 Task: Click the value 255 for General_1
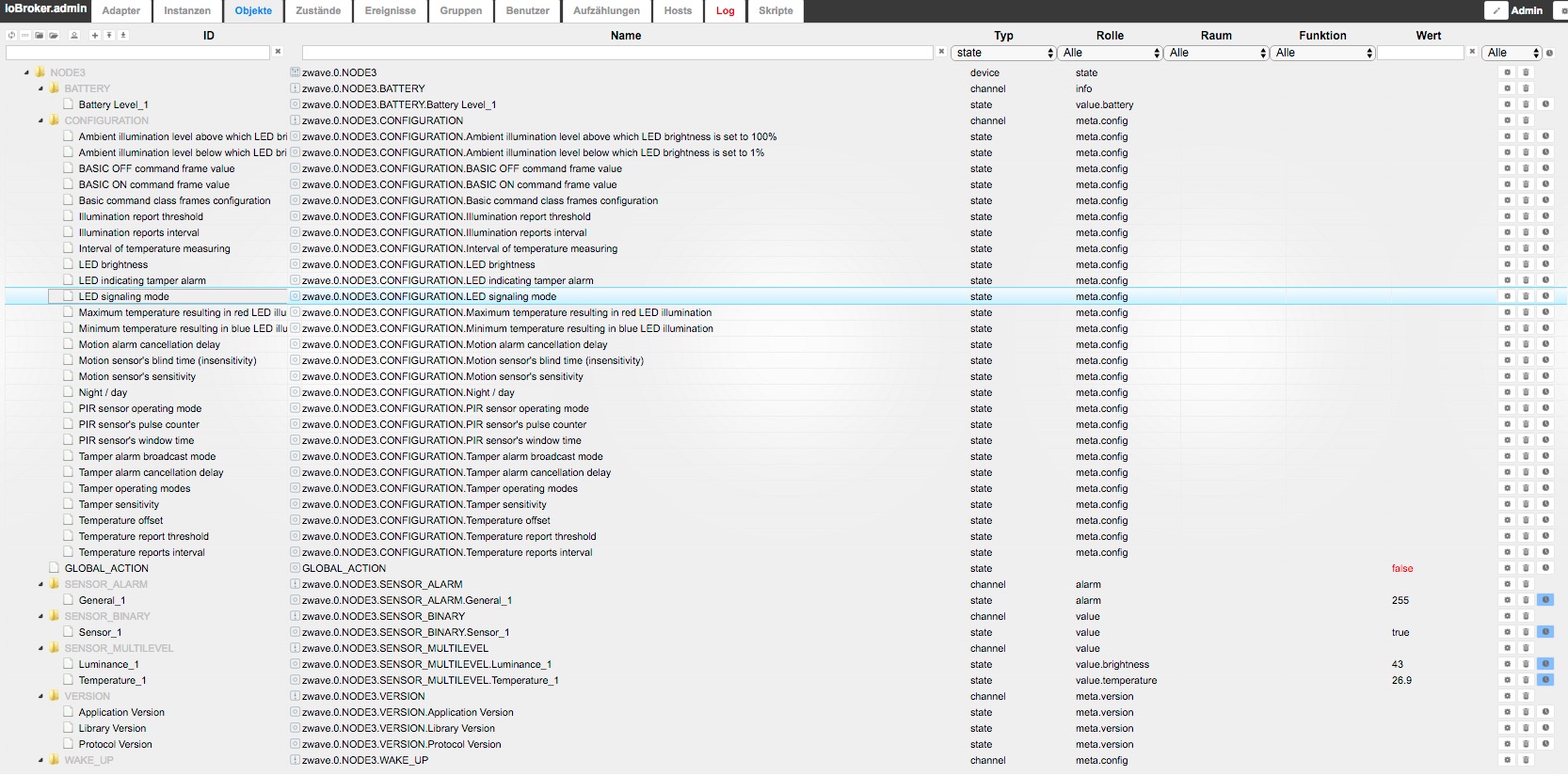(1400, 600)
